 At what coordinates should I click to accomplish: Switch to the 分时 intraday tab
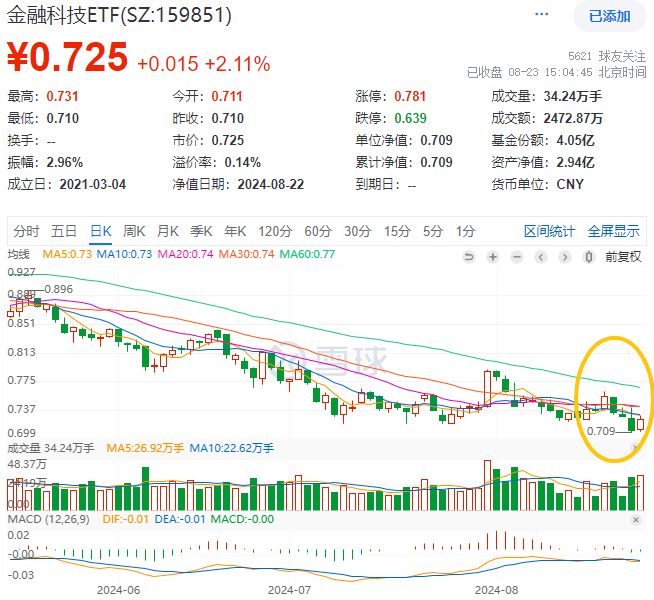27,231
